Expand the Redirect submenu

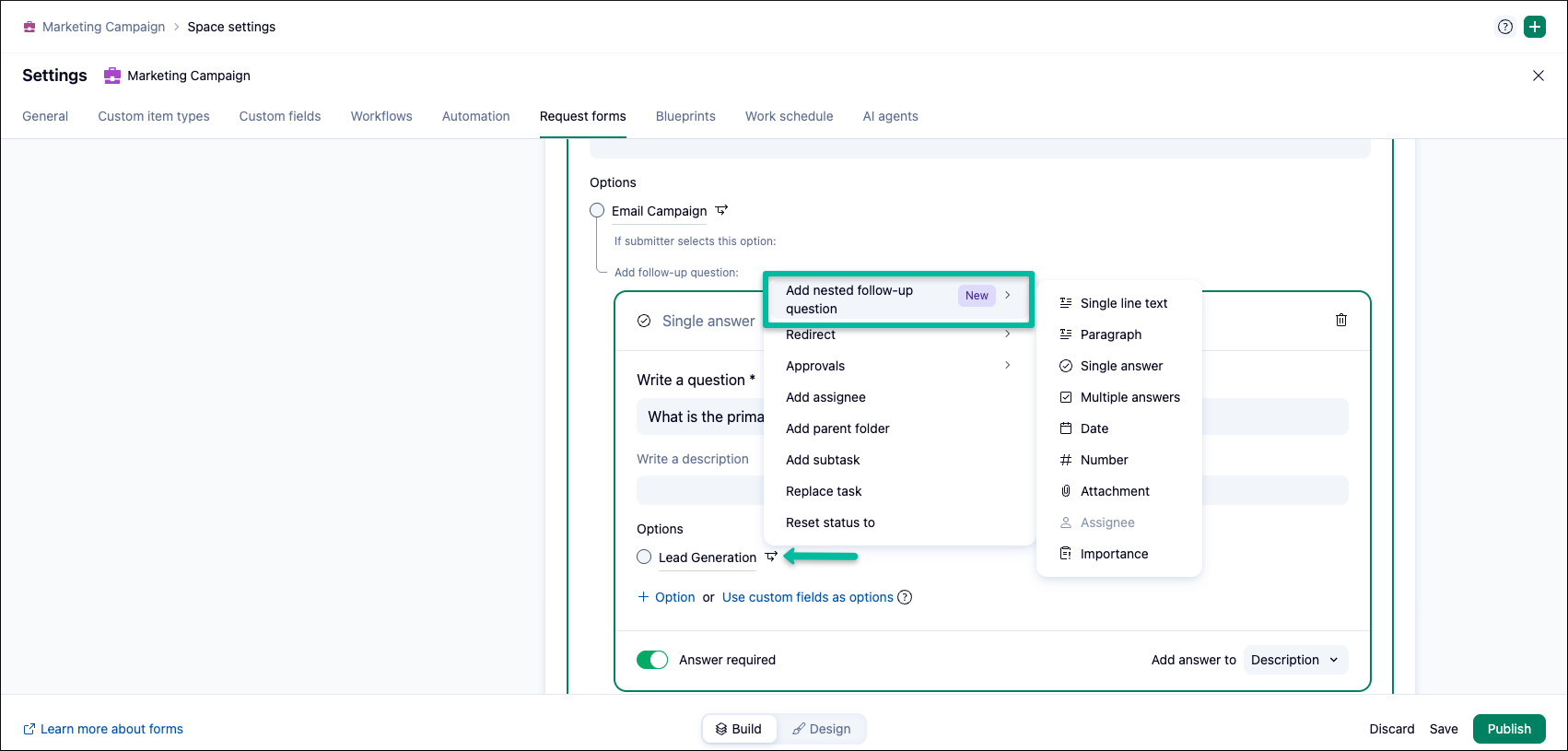899,334
